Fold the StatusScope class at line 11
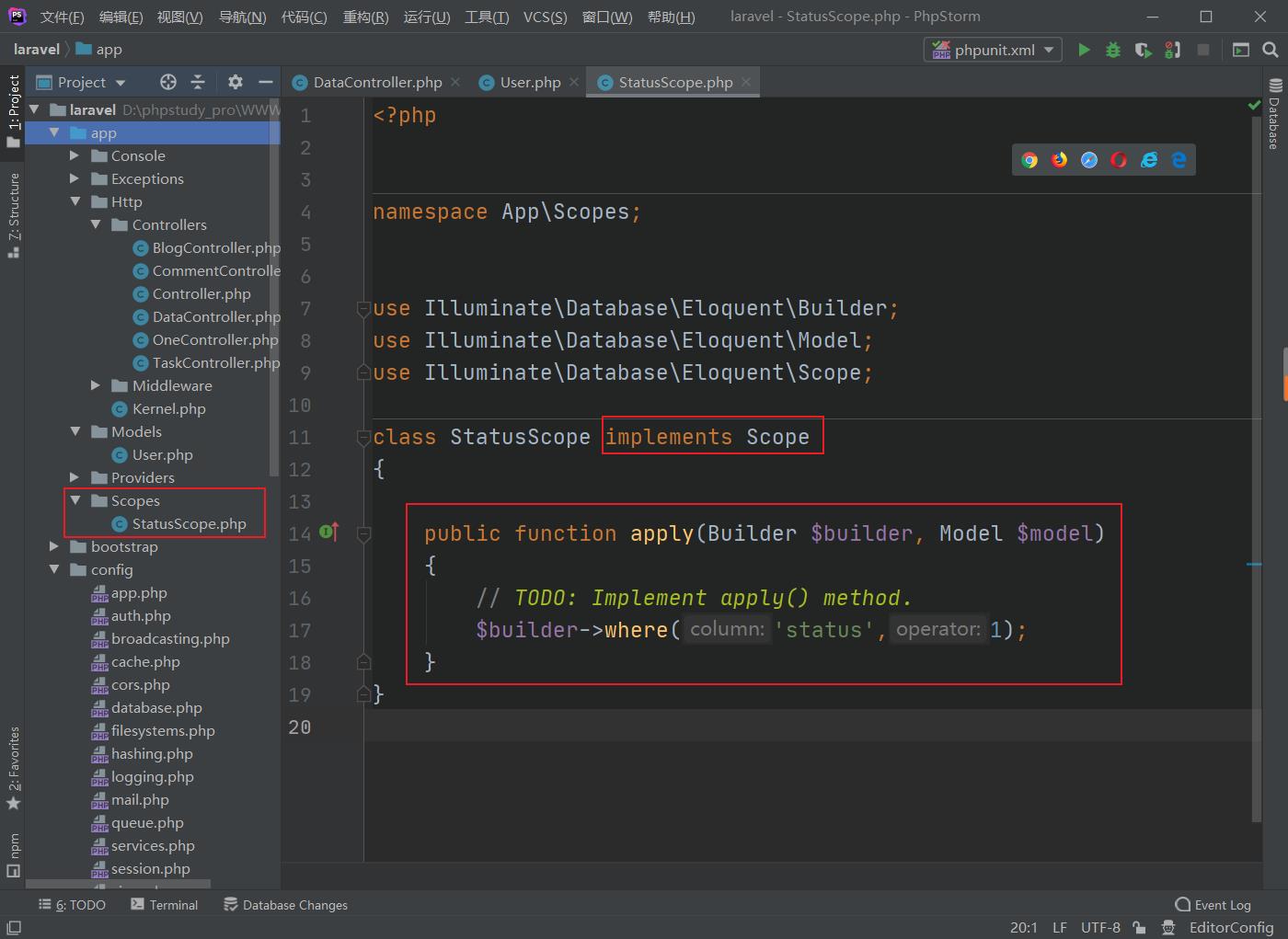The width and height of the screenshot is (1288, 939). 363,438
